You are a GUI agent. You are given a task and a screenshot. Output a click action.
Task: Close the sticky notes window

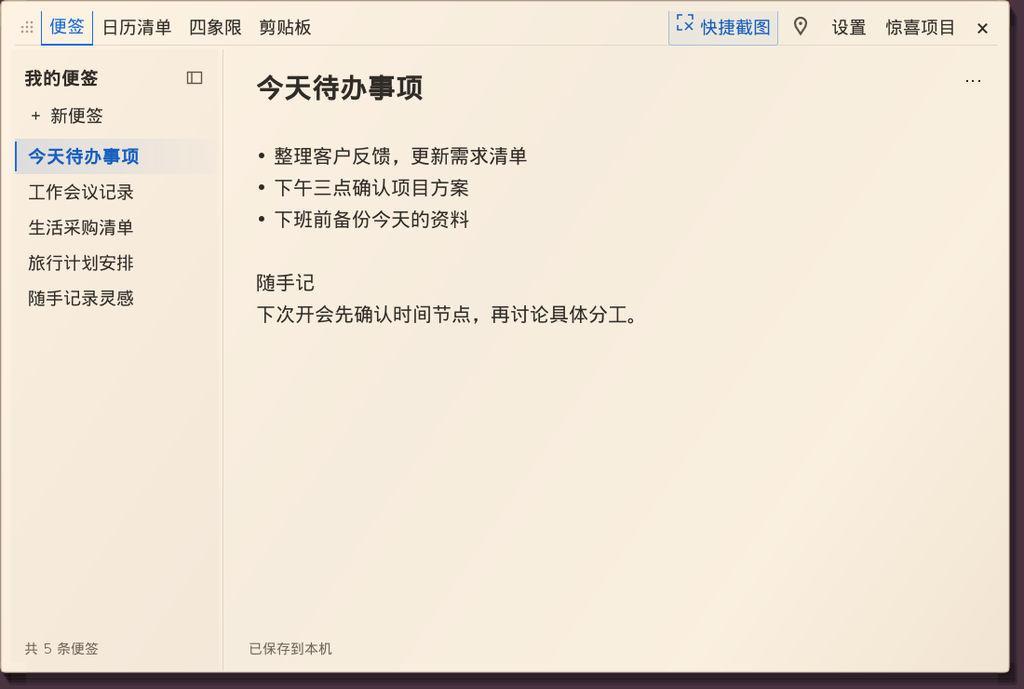(x=982, y=28)
